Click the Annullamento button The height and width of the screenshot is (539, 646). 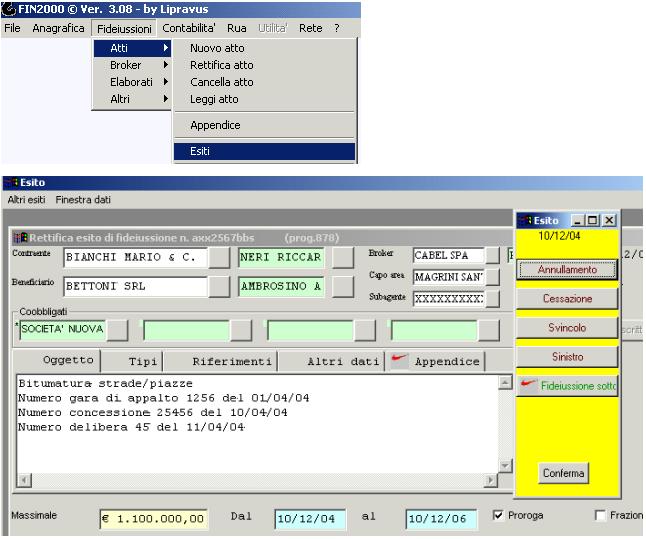(x=567, y=270)
